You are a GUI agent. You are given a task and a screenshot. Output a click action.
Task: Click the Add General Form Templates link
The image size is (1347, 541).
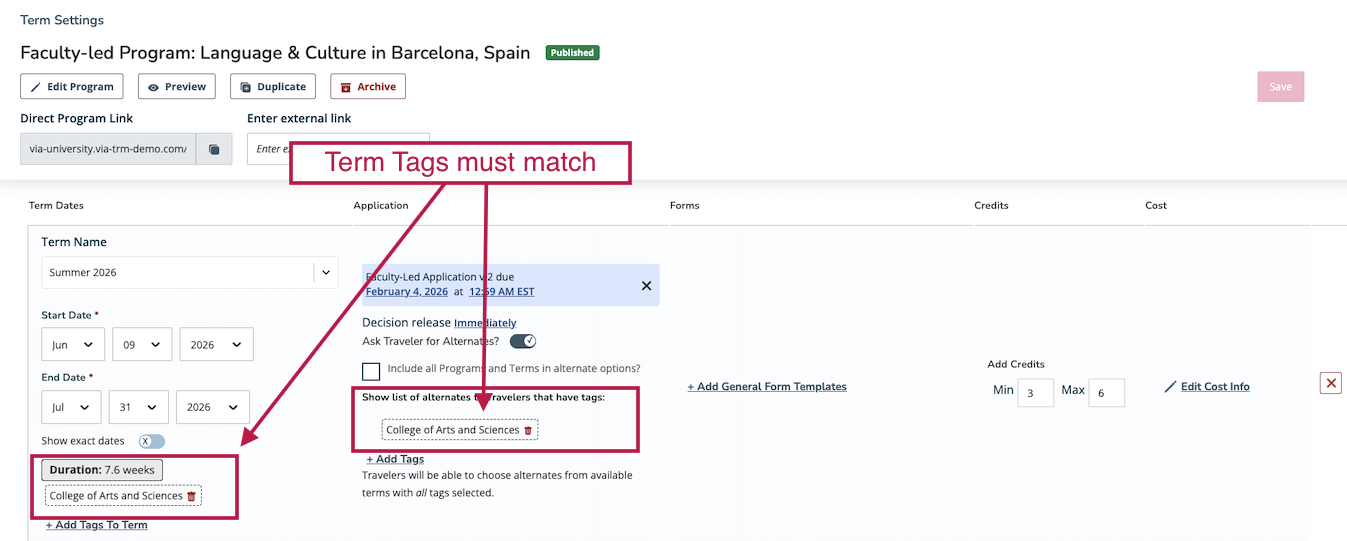click(x=767, y=387)
